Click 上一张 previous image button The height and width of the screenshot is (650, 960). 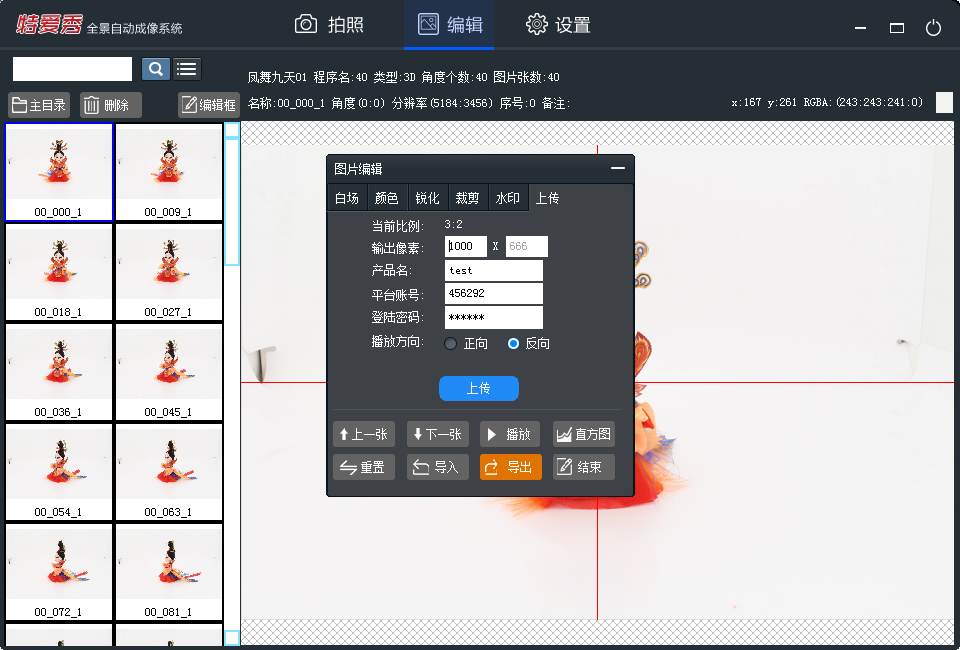pos(364,434)
